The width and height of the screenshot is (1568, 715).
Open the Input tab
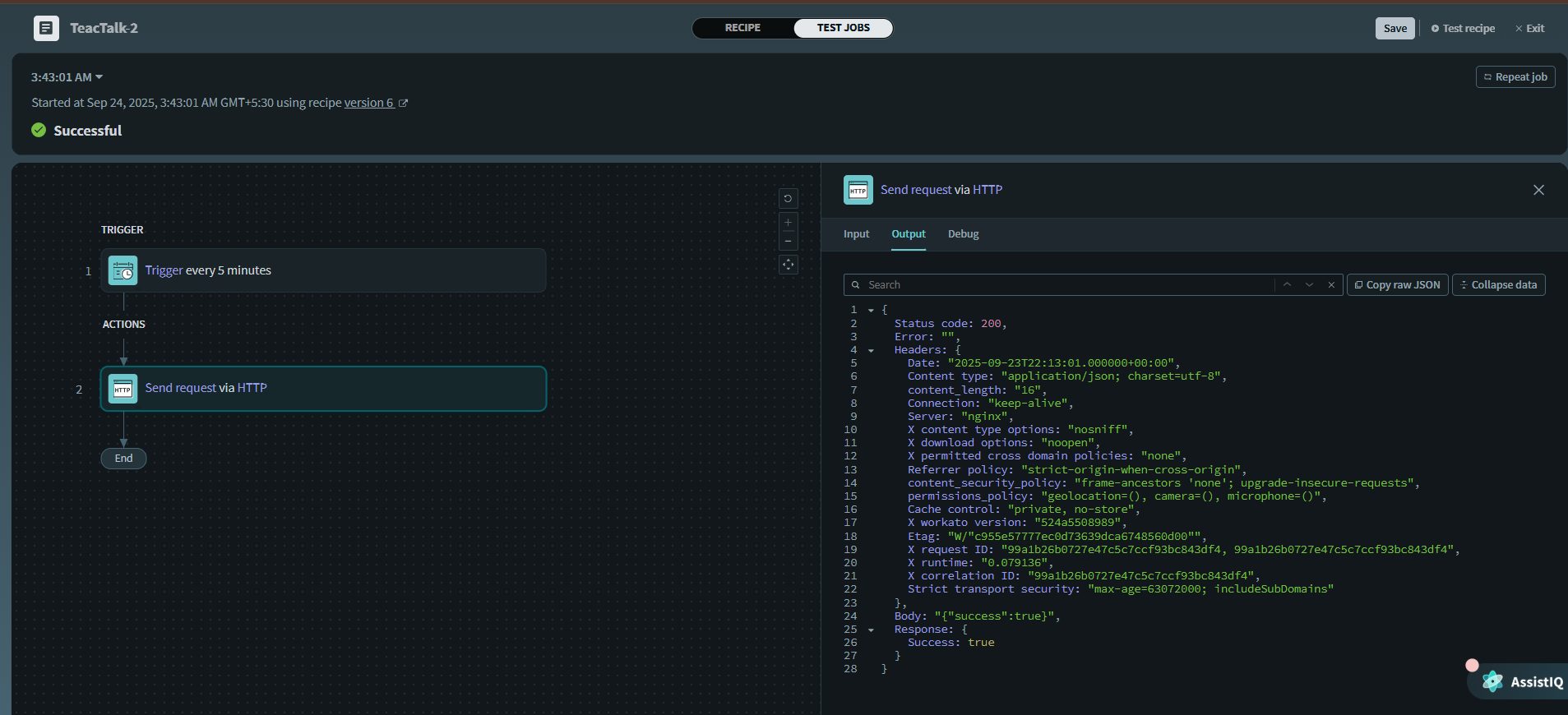856,234
